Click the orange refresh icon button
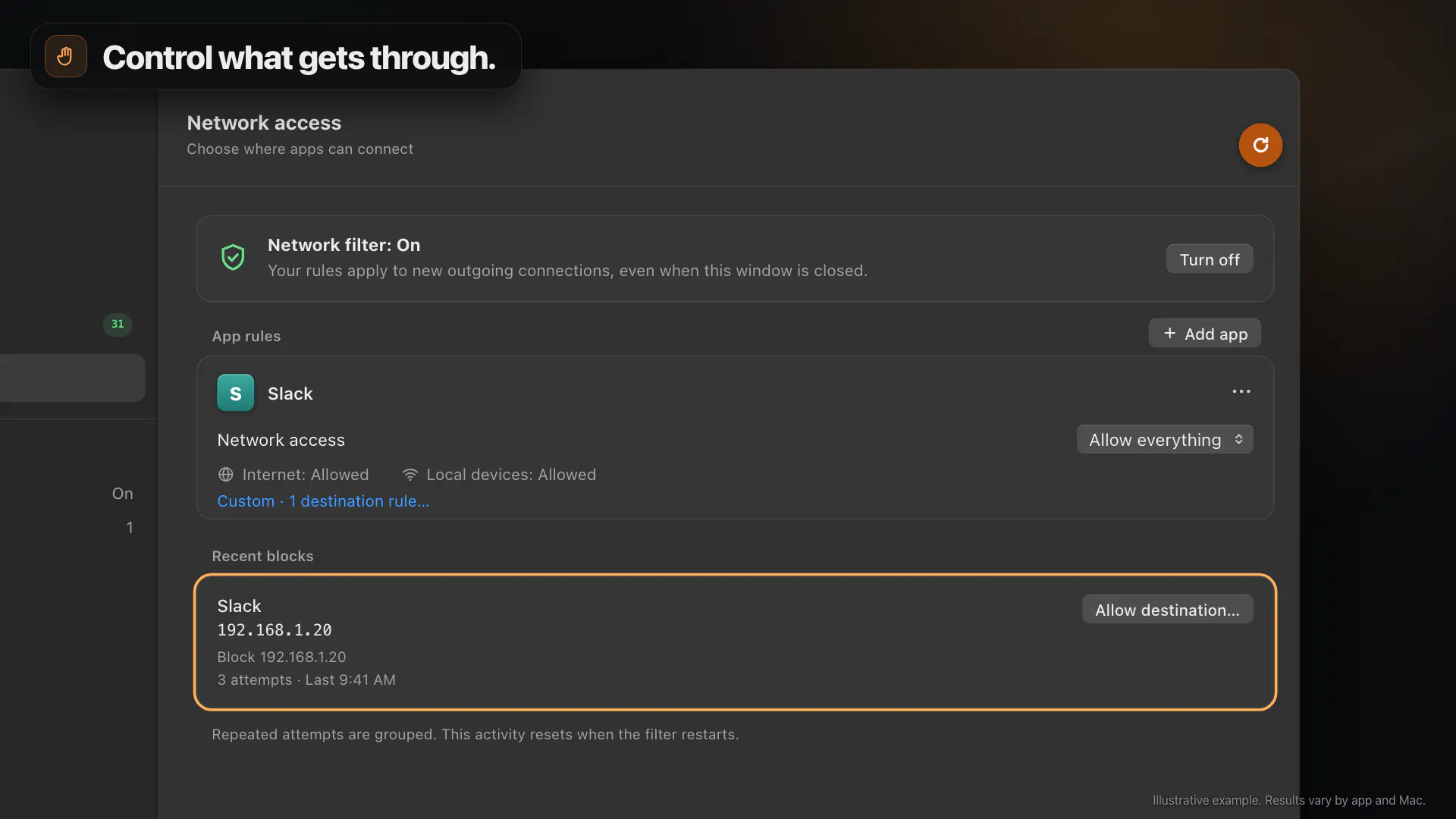 tap(1260, 145)
